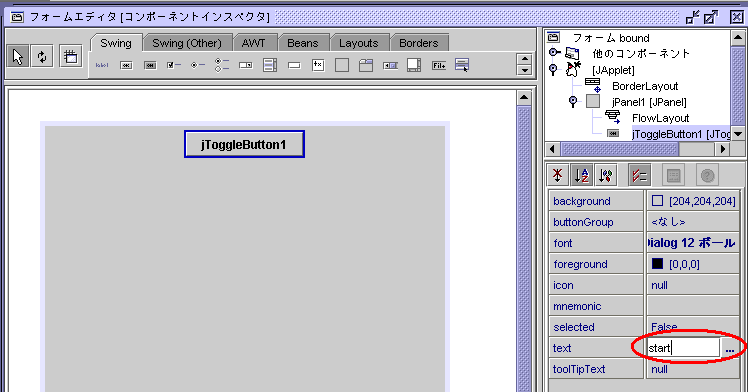This screenshot has width=748, height=392.
Task: Click the grayed-out help question mark button
Action: (x=707, y=175)
